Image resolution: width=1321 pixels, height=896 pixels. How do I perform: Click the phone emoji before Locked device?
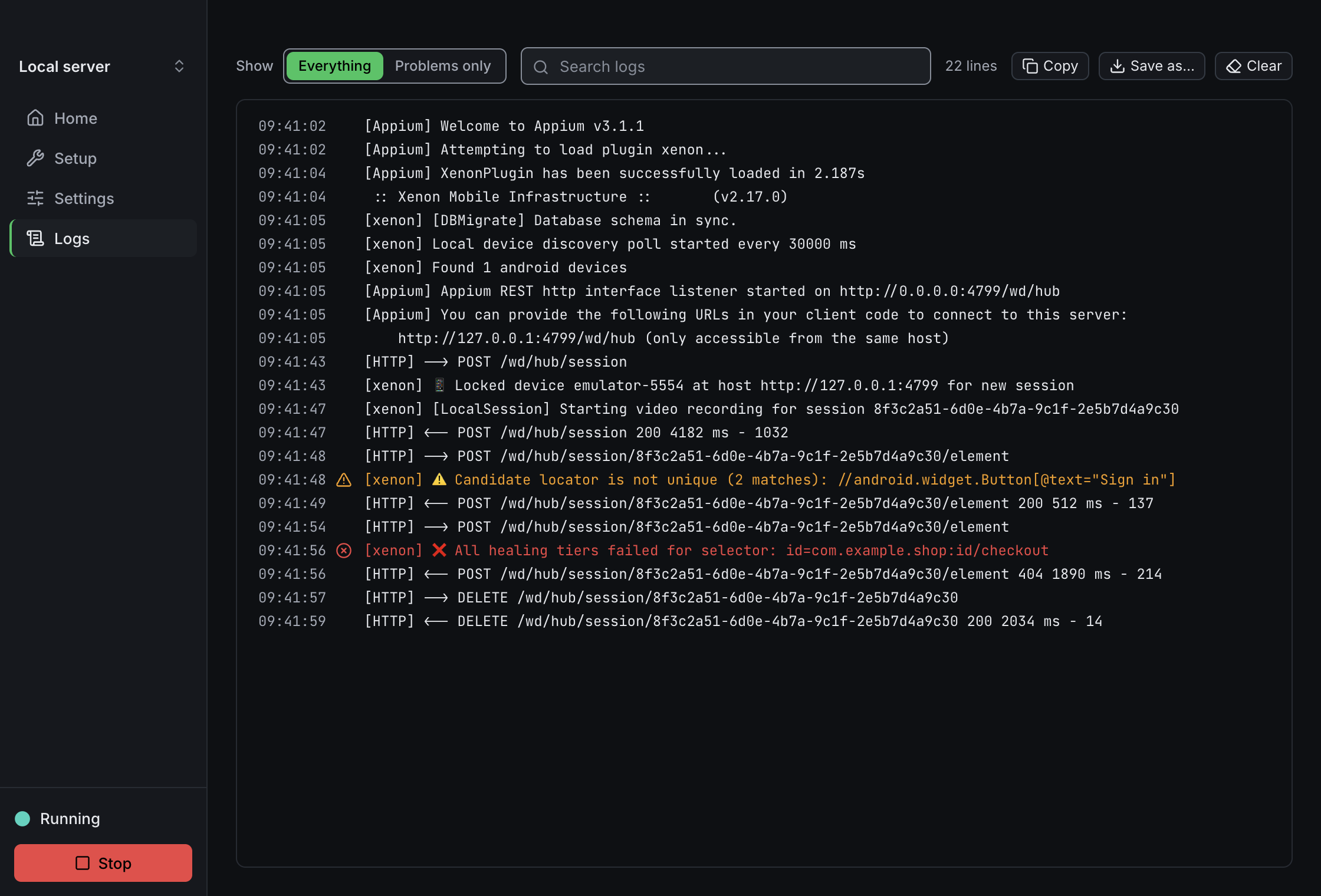click(x=439, y=385)
